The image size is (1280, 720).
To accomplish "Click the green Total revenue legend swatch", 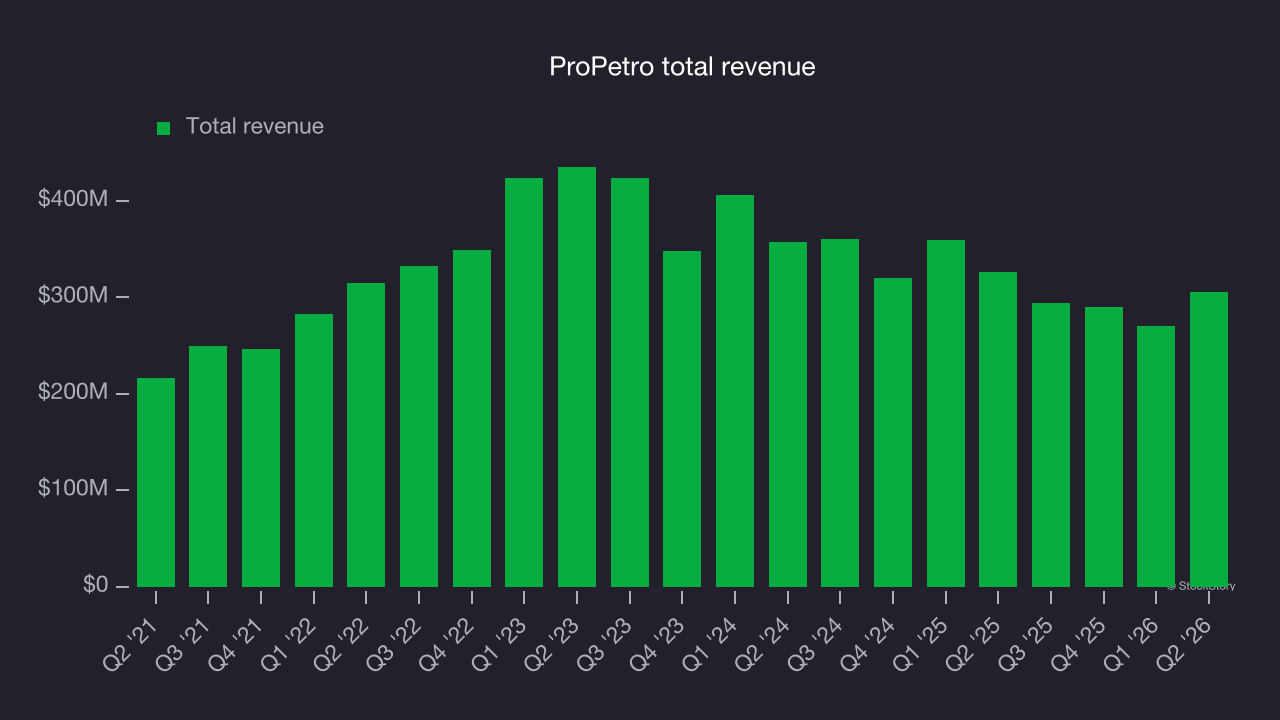I will pos(164,128).
